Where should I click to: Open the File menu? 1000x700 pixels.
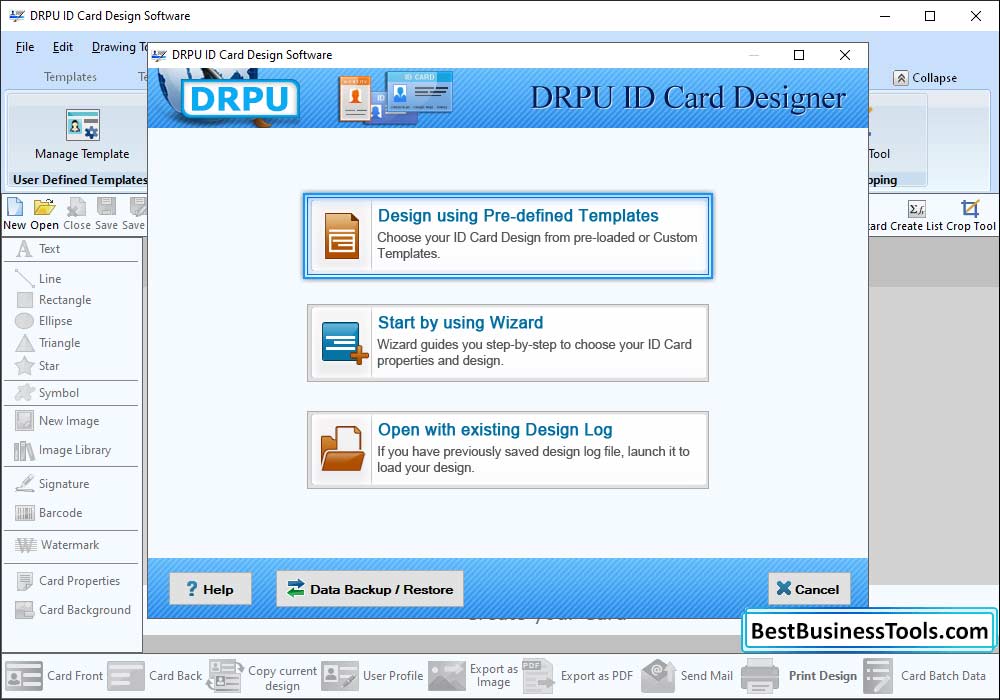25,47
